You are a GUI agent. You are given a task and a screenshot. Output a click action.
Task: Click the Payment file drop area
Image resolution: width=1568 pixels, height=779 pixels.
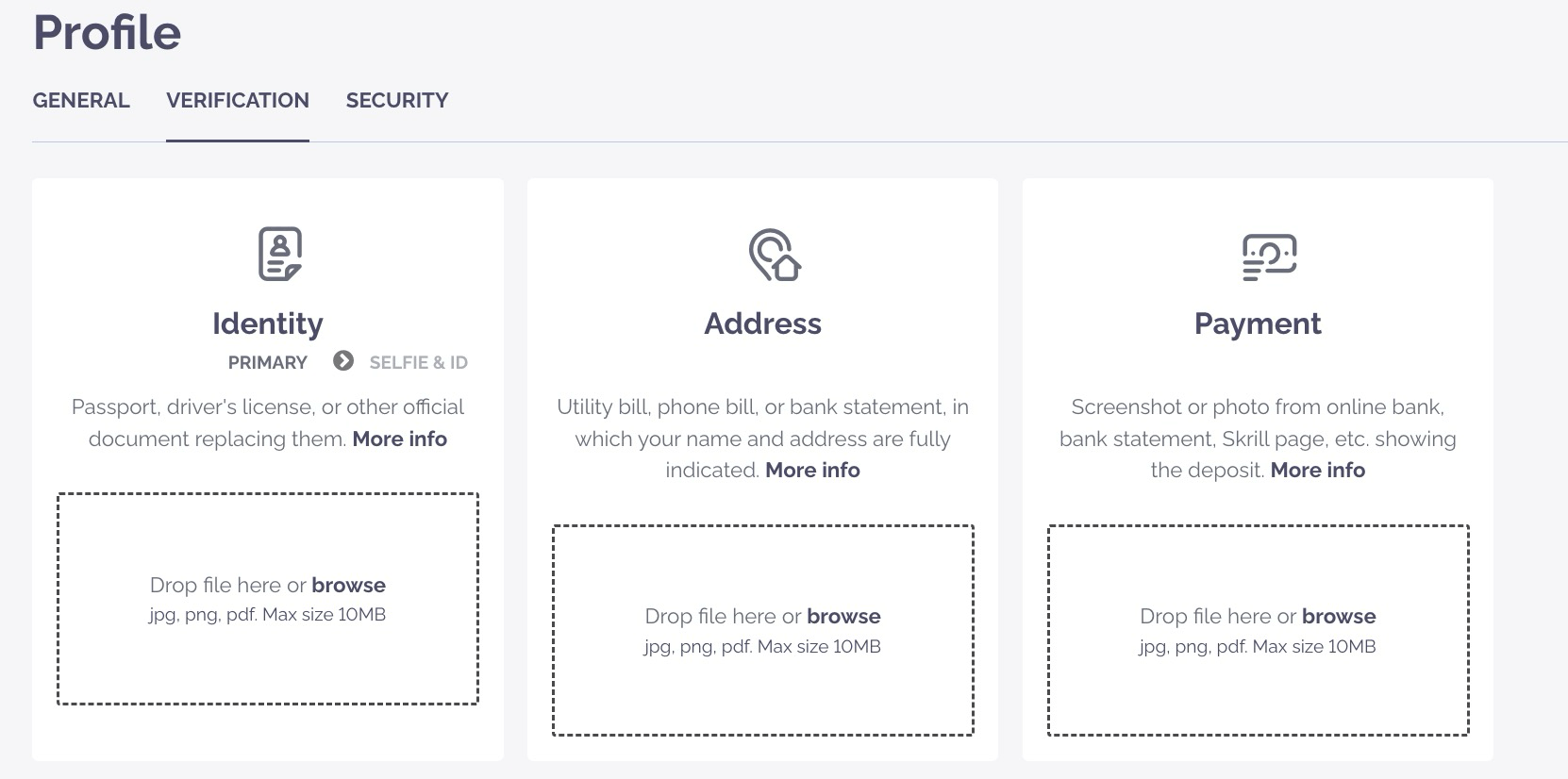pos(1258,693)
